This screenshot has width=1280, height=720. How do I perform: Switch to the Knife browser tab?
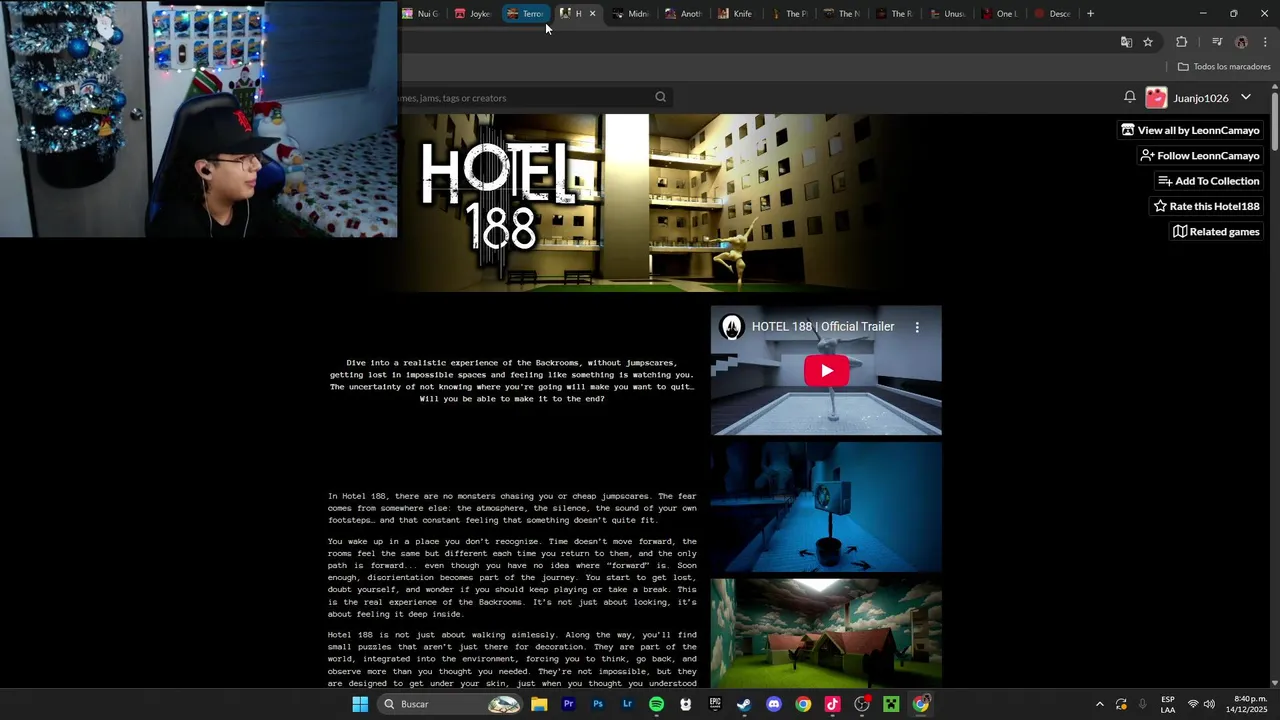[x=735, y=14]
